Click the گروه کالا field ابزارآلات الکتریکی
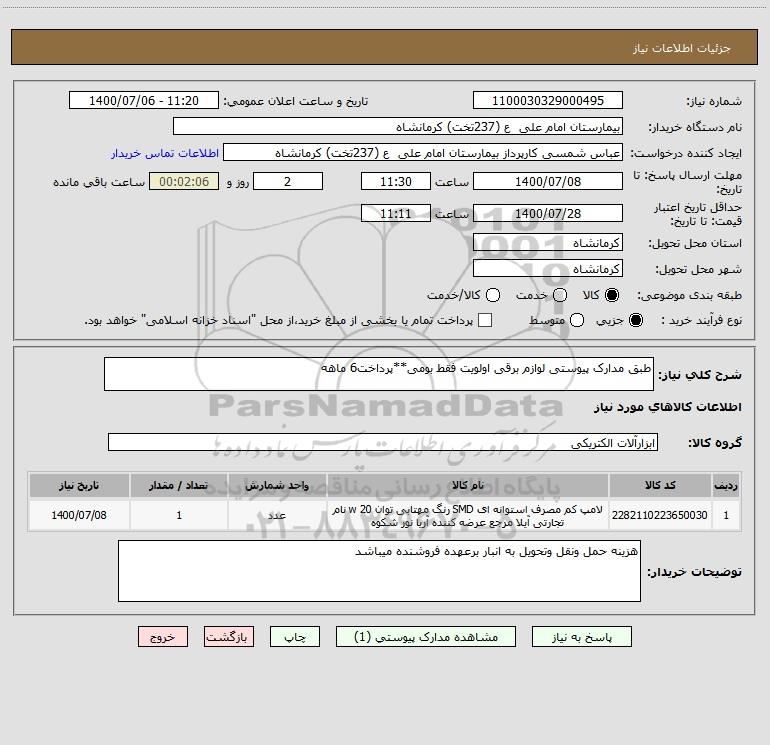The width and height of the screenshot is (770, 745). [x=383, y=442]
